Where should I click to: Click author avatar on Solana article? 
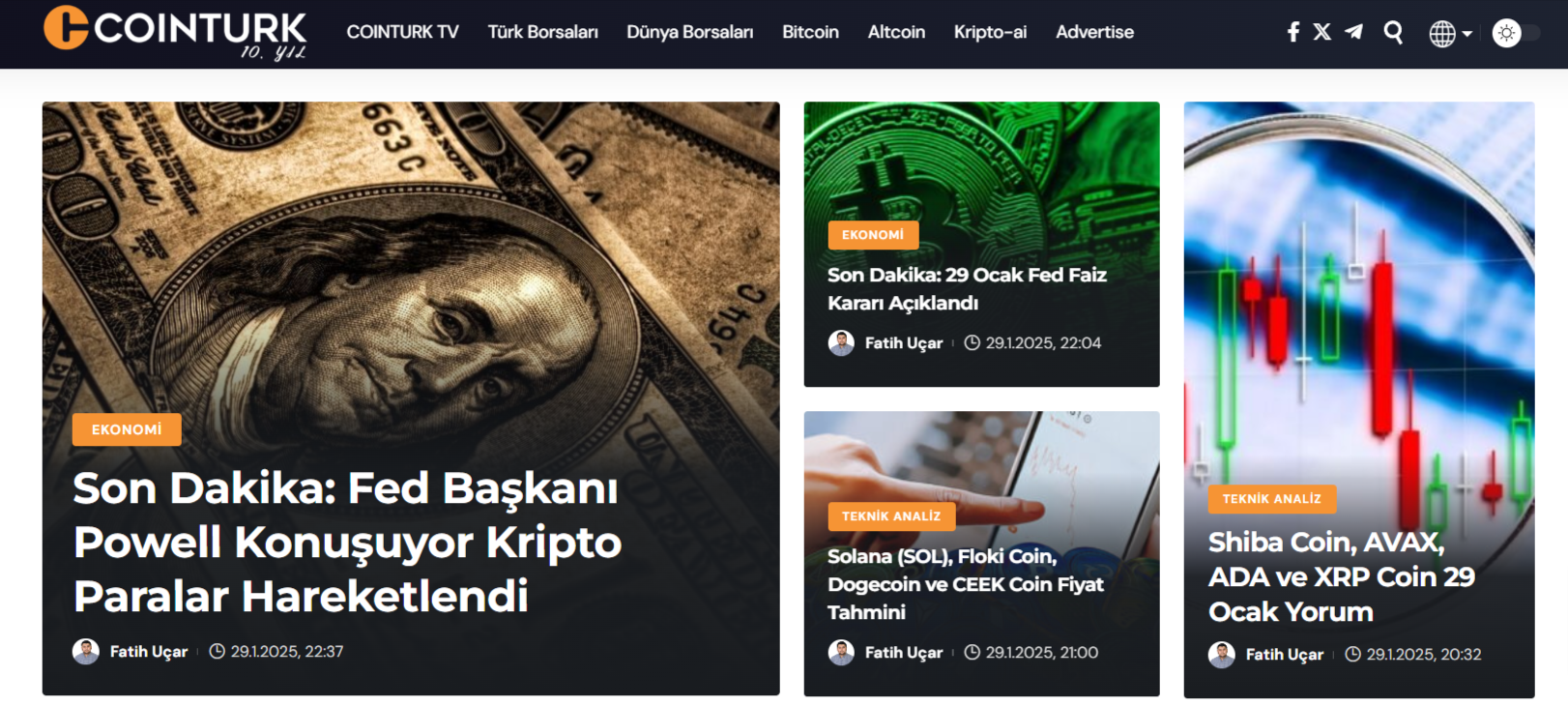pos(841,653)
